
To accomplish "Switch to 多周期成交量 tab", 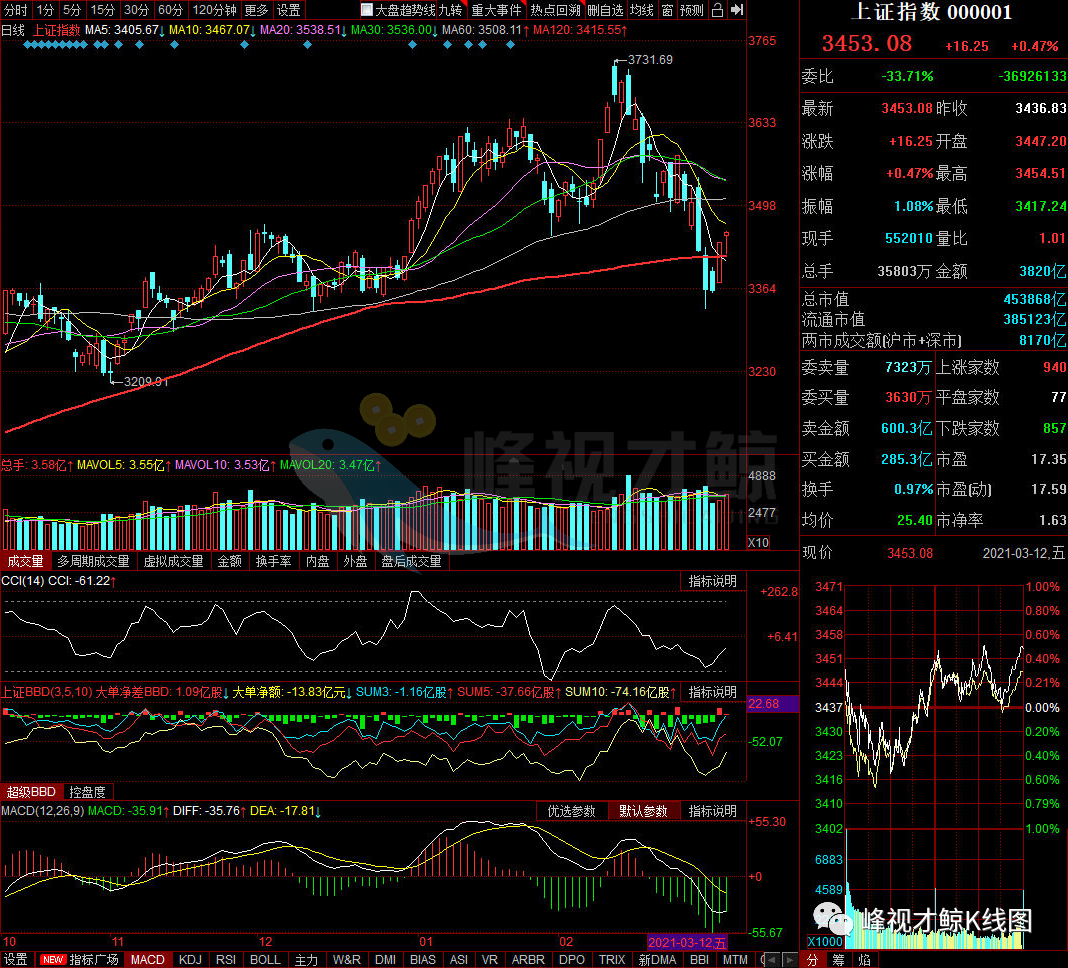I will click(93, 561).
